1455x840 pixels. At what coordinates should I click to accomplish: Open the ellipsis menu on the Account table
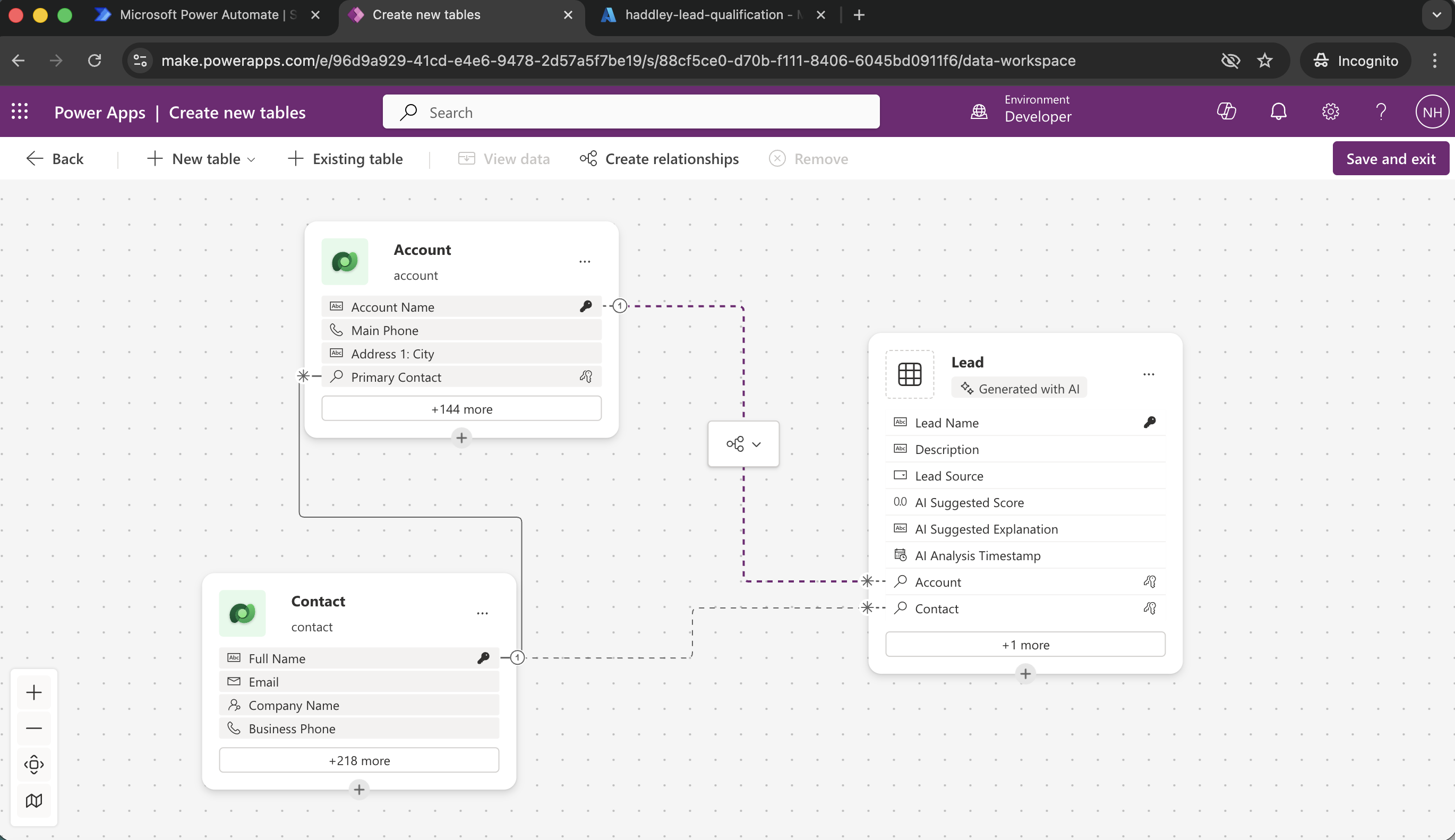[x=585, y=261]
